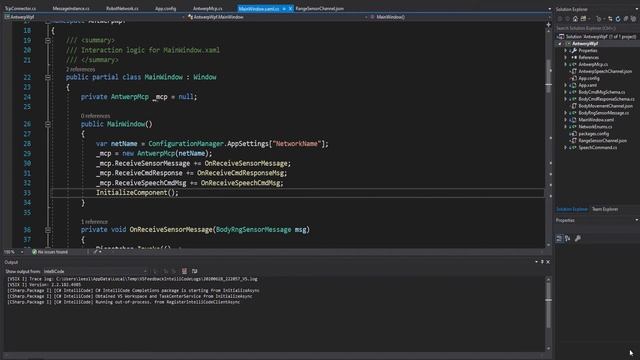
Task: Switch to the TcpConnector.cs tab
Action: point(20,9)
